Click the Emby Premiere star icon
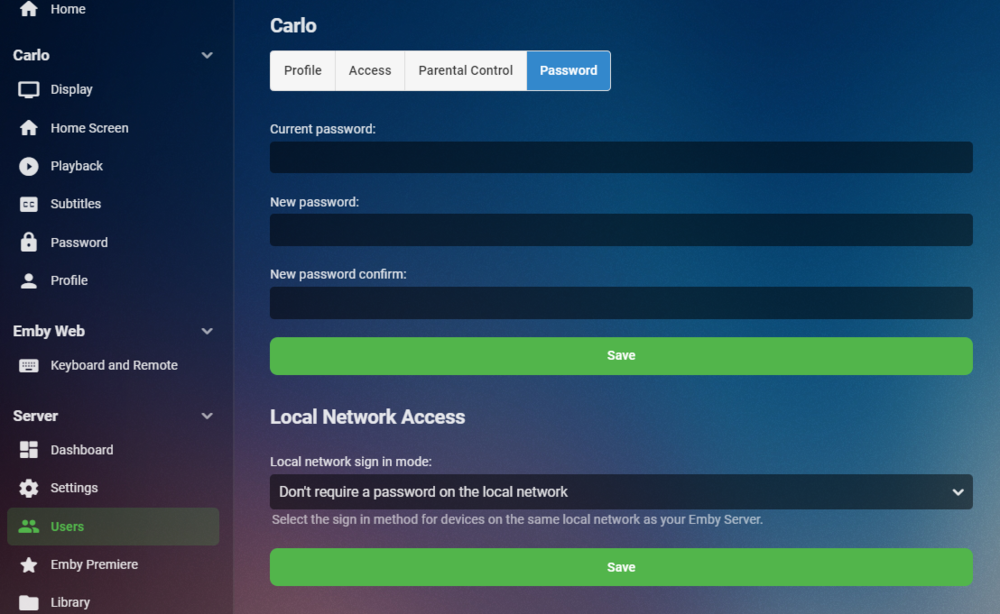This screenshot has width=1000, height=614. (x=29, y=565)
